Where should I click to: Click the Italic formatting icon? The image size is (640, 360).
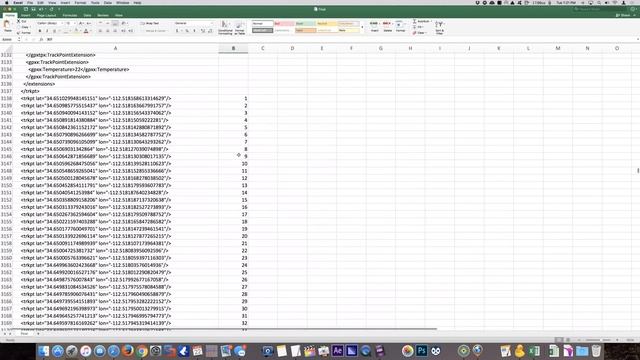47,31
